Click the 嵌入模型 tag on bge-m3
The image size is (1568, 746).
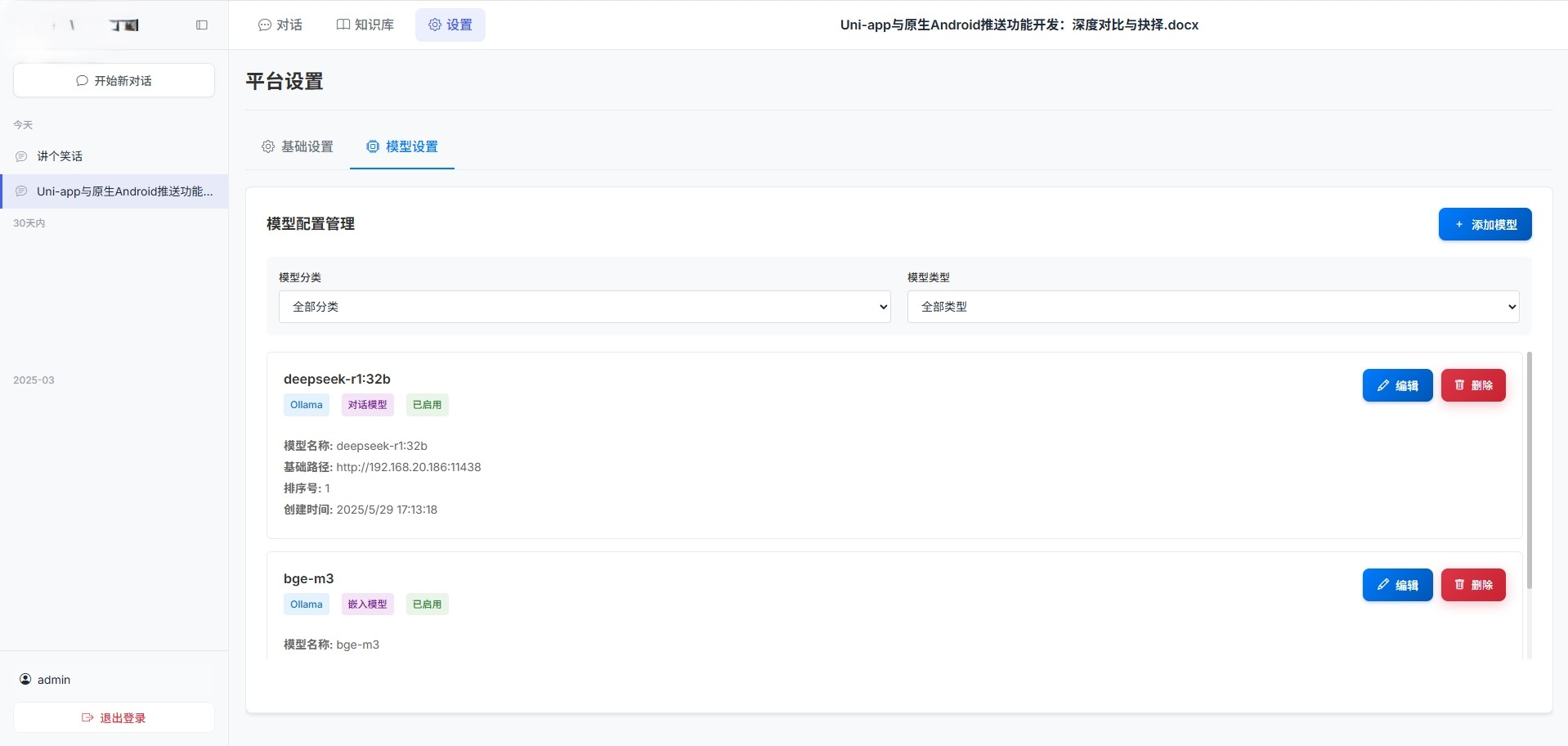coord(367,604)
